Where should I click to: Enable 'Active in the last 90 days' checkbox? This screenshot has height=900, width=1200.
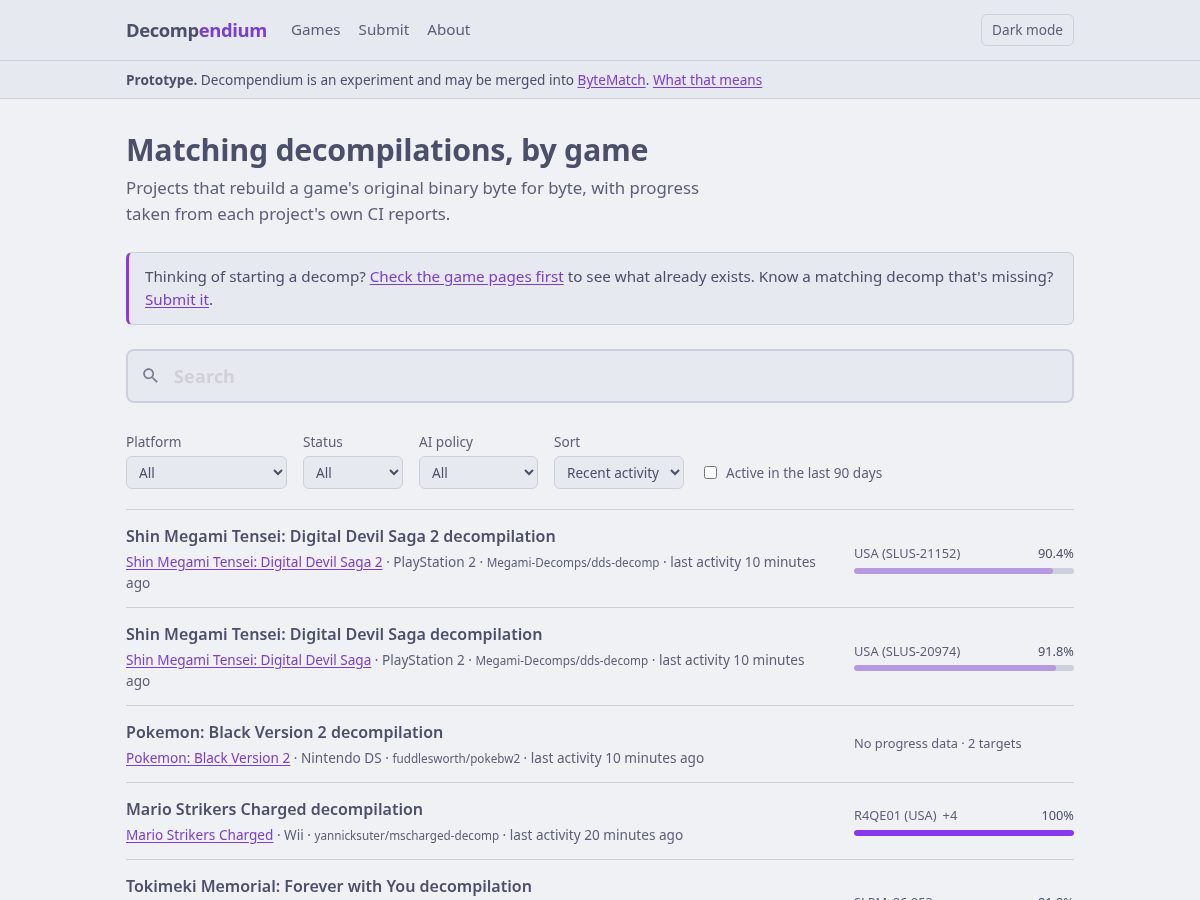tap(710, 473)
